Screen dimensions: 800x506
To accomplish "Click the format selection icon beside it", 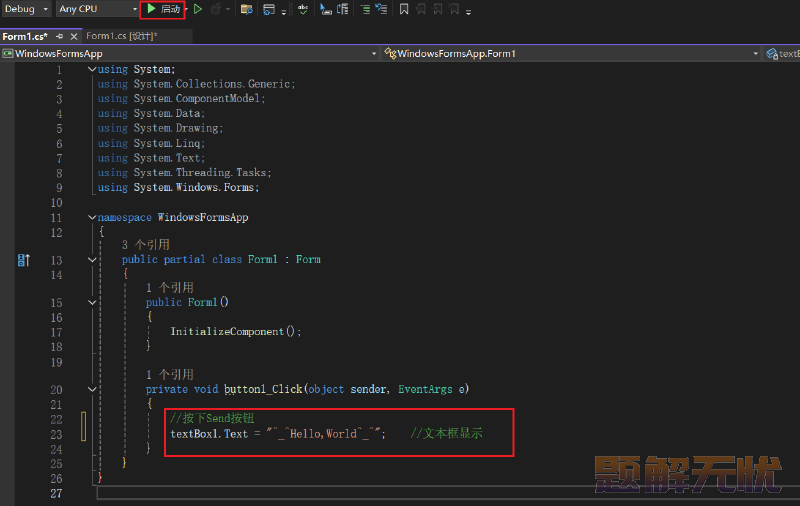I will coord(343,9).
